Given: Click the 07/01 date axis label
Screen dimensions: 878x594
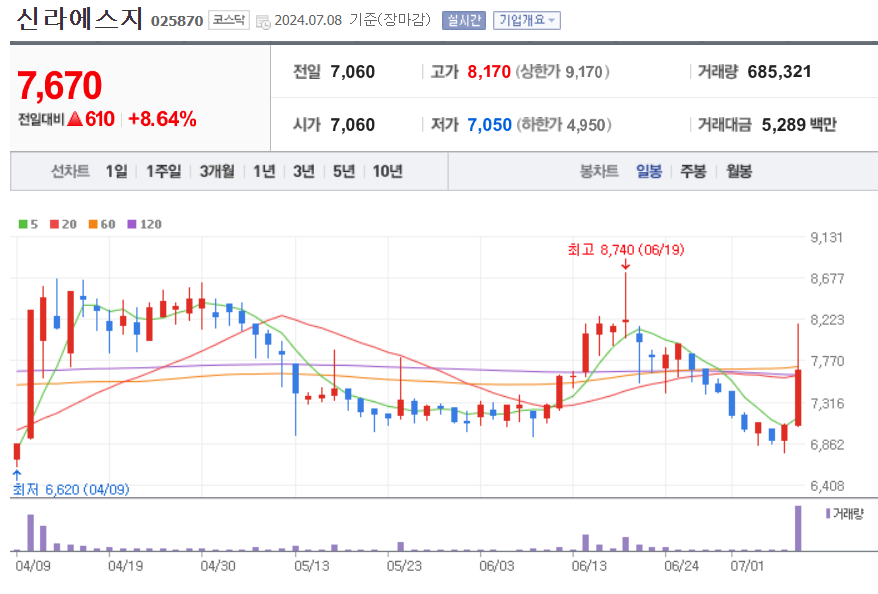Looking at the screenshot, I should pos(747,566).
